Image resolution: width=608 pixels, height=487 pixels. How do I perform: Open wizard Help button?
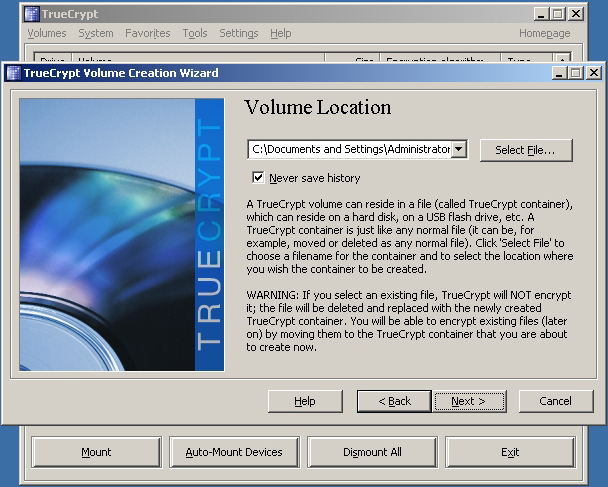tap(305, 401)
